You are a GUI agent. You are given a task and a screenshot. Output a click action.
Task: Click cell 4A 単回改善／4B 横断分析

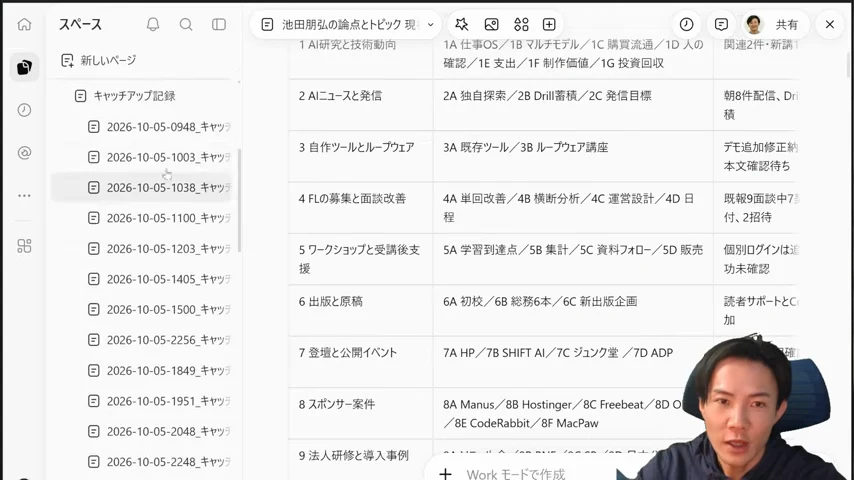573,208
